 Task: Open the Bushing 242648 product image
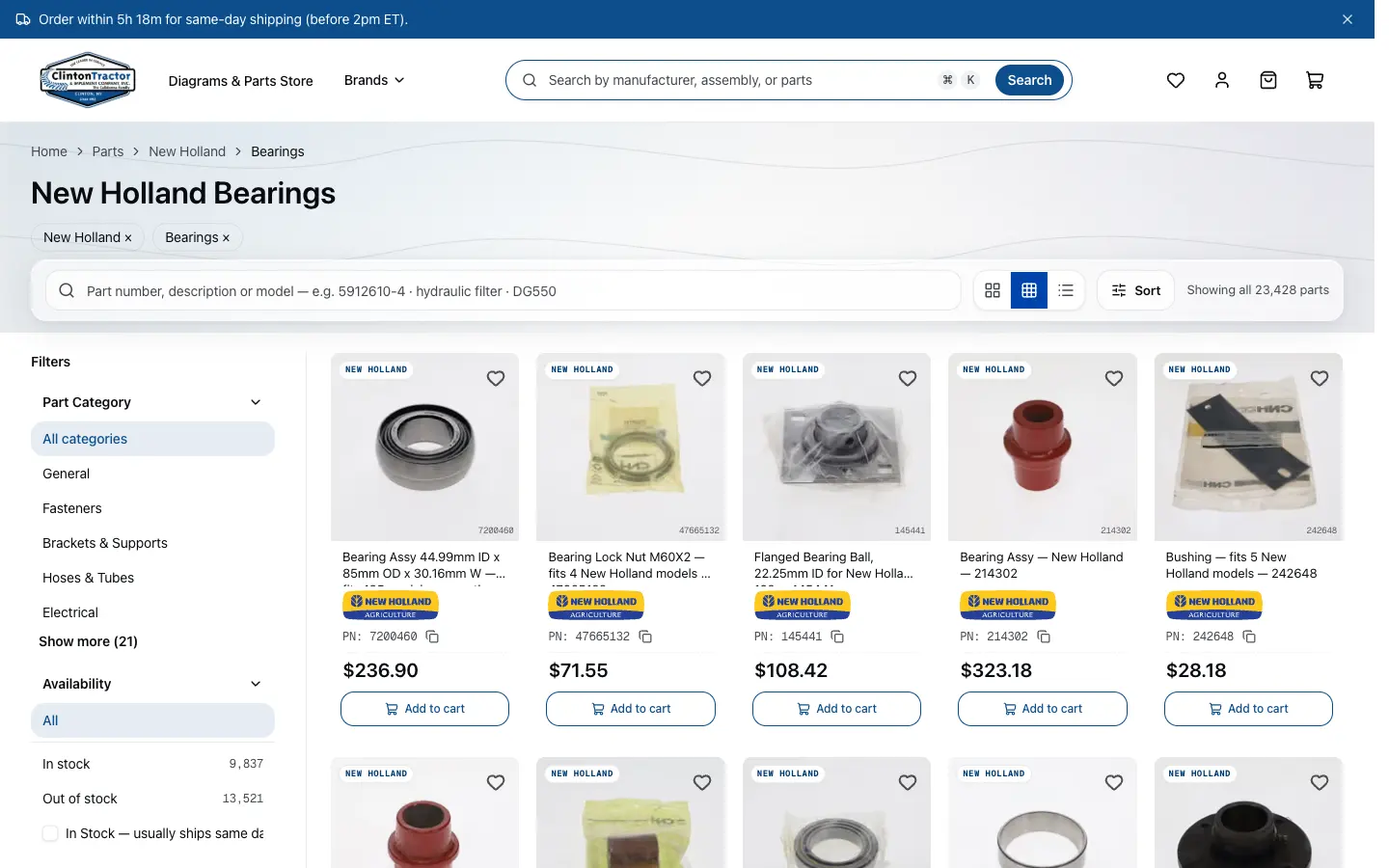click(1248, 448)
